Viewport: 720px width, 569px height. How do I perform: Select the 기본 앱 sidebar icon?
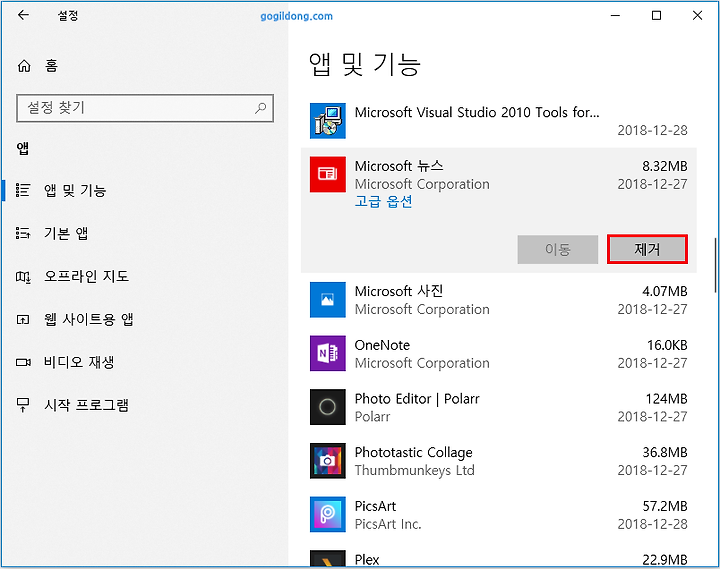(23, 233)
